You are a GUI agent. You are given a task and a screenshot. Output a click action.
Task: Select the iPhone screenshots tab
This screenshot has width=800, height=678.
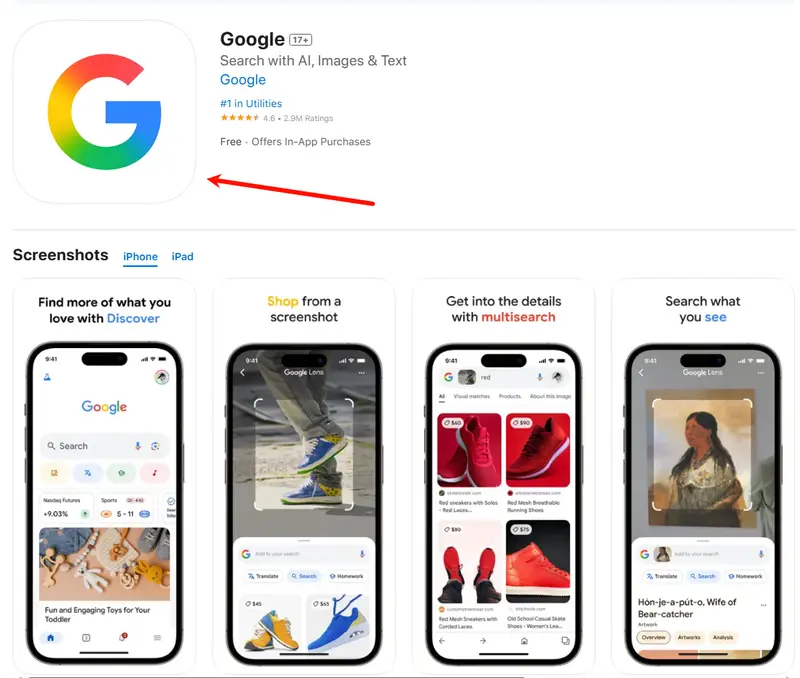click(140, 257)
